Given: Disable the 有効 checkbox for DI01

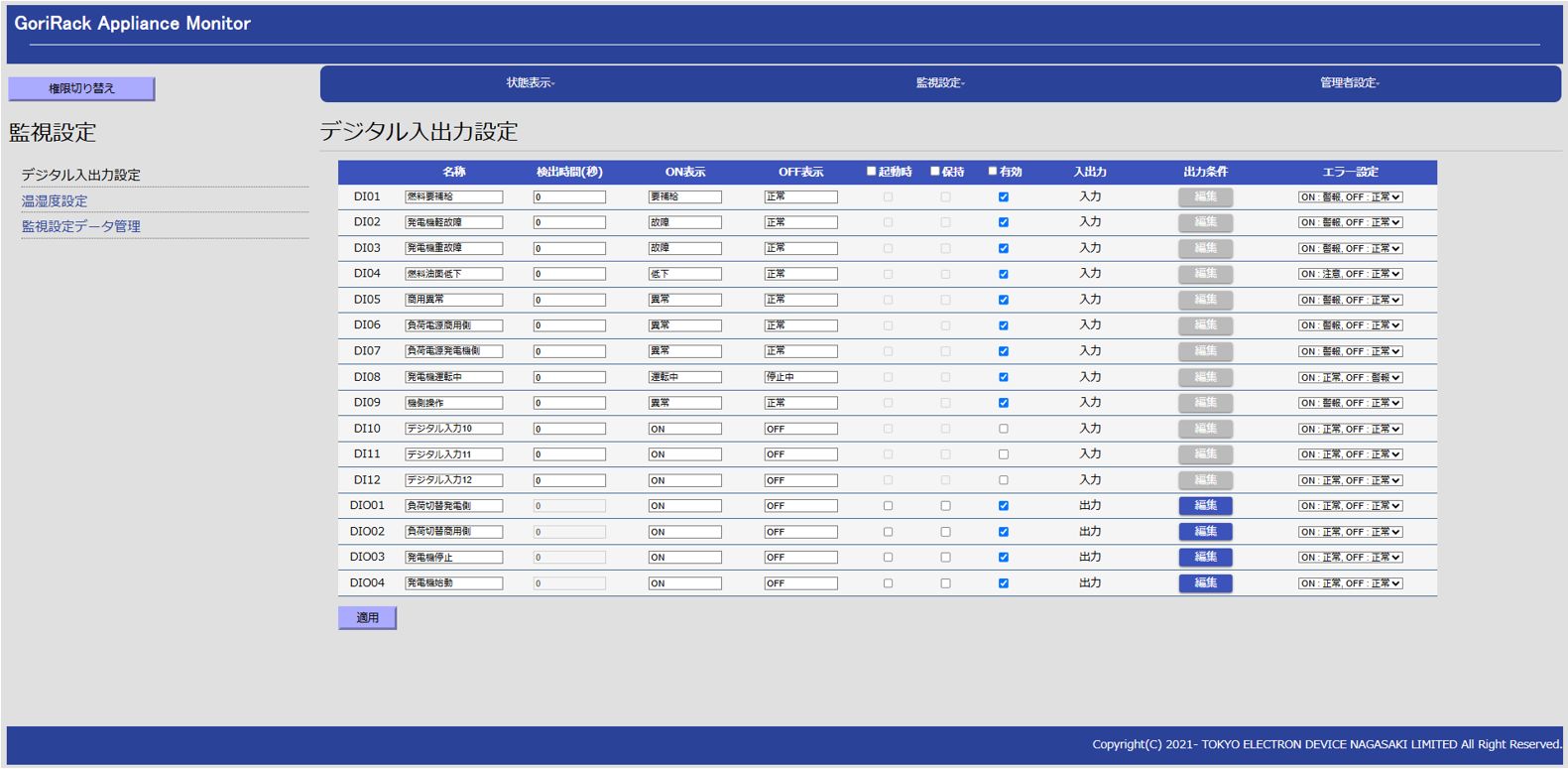Looking at the screenshot, I should [1004, 197].
